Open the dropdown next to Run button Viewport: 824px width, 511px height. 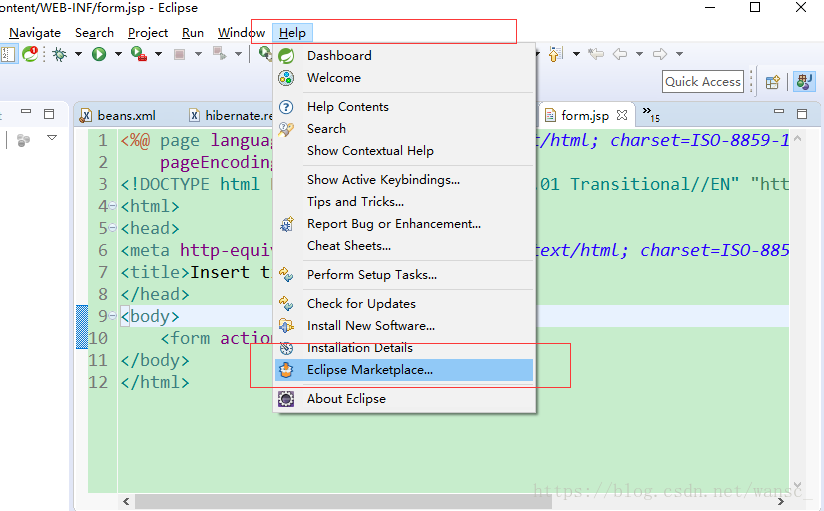coord(118,54)
